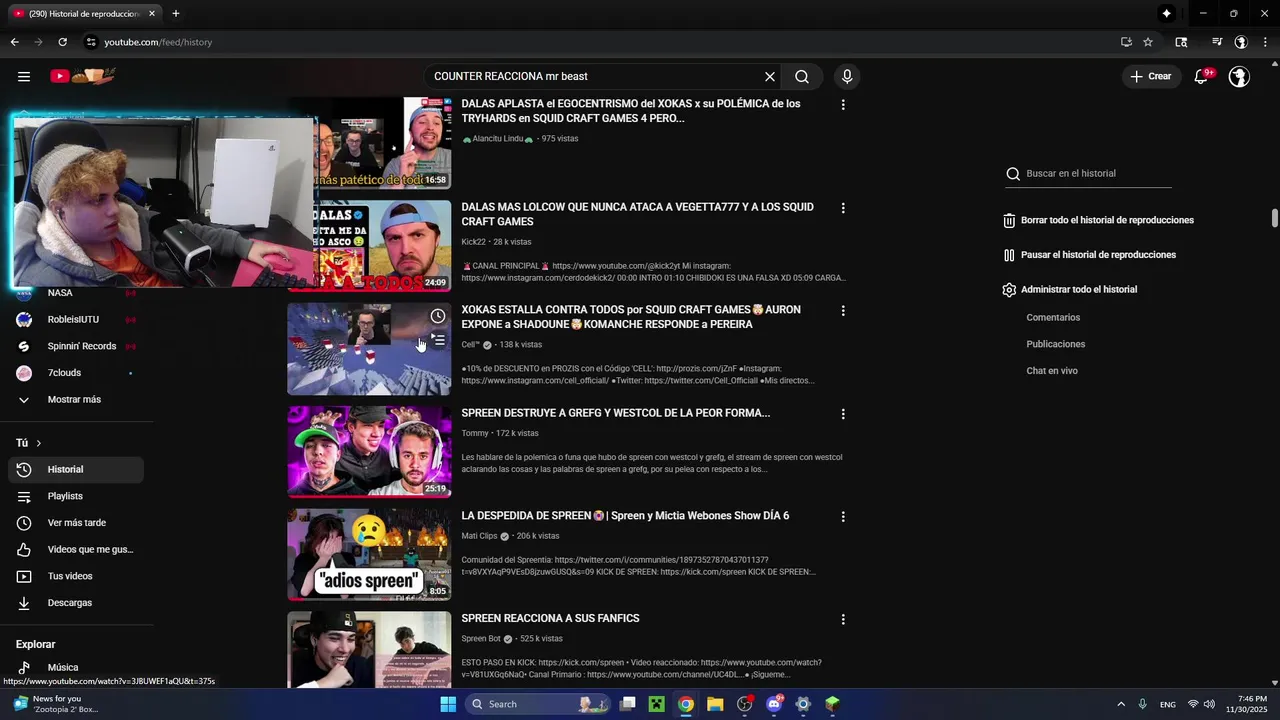Open the Spreen Bot channel link
The width and height of the screenshot is (1280, 720).
481,639
